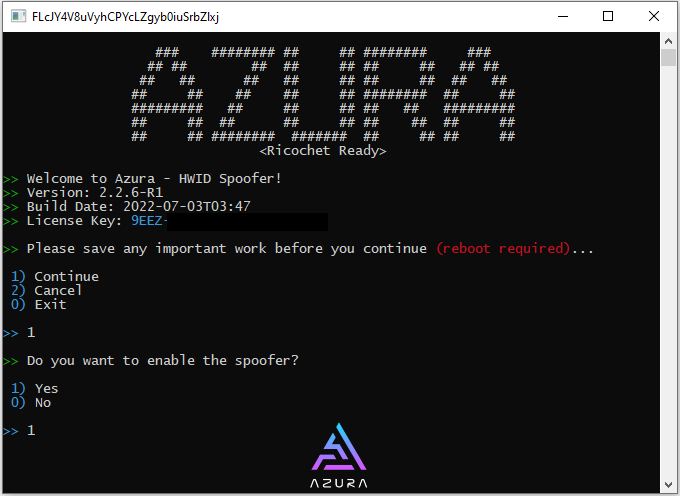Click the blue 9EEZ license key text

[x=149, y=221]
